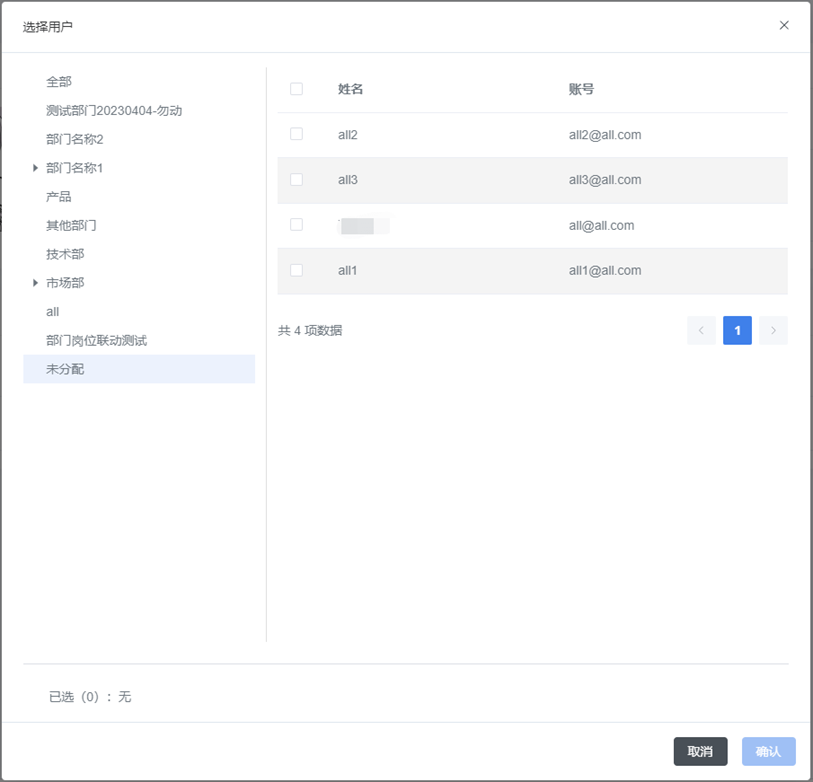813x782 pixels.
Task: Check the box for user all3
Action: coord(297,179)
